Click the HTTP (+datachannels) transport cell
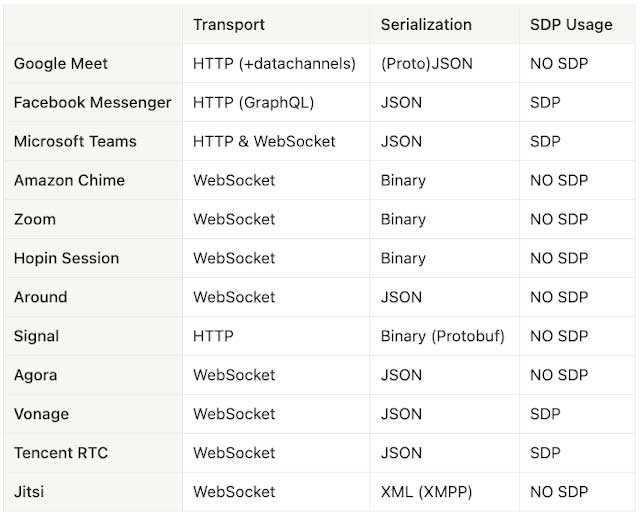 pos(274,64)
